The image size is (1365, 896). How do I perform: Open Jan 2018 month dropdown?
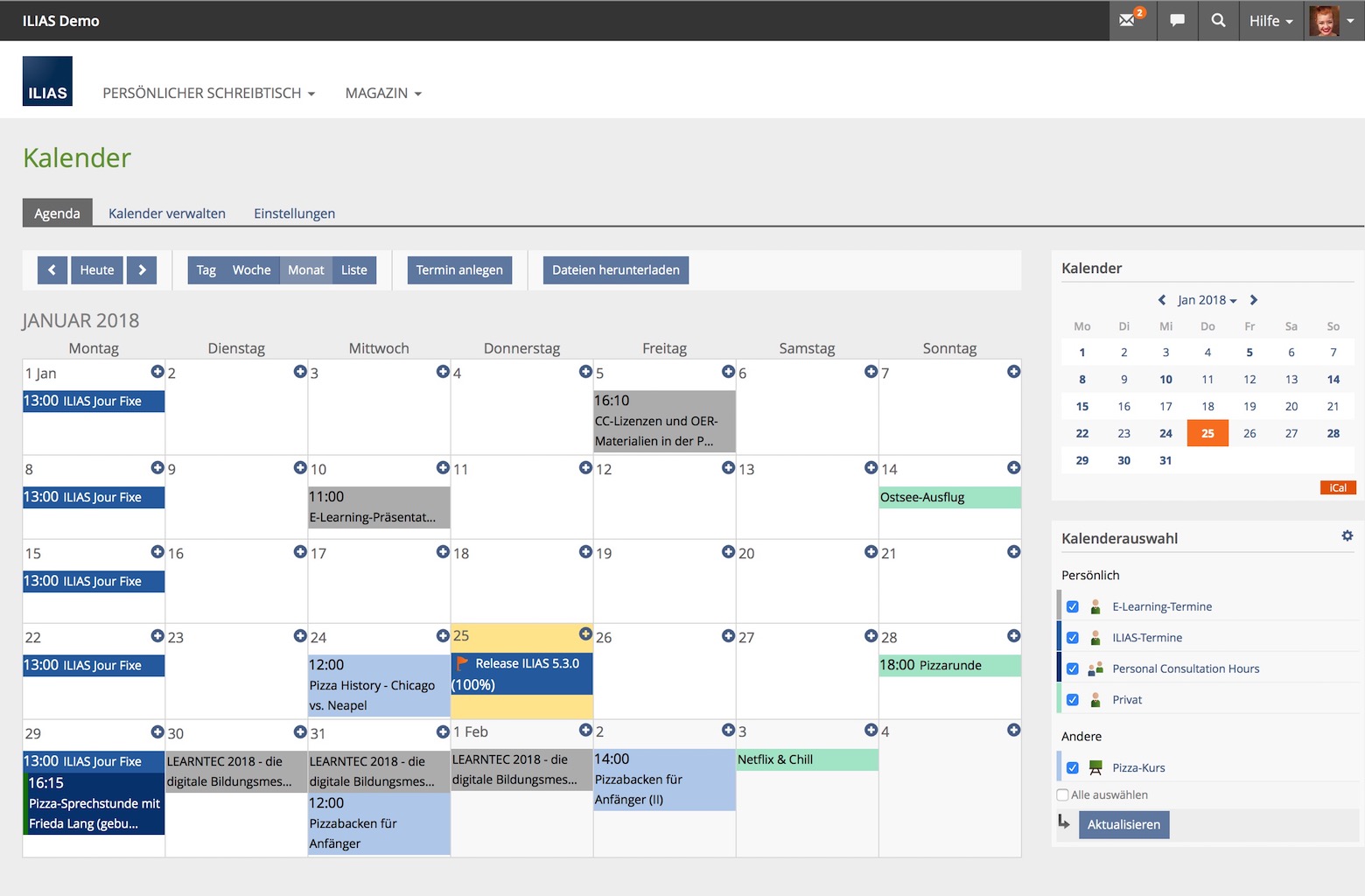pyautogui.click(x=1206, y=300)
